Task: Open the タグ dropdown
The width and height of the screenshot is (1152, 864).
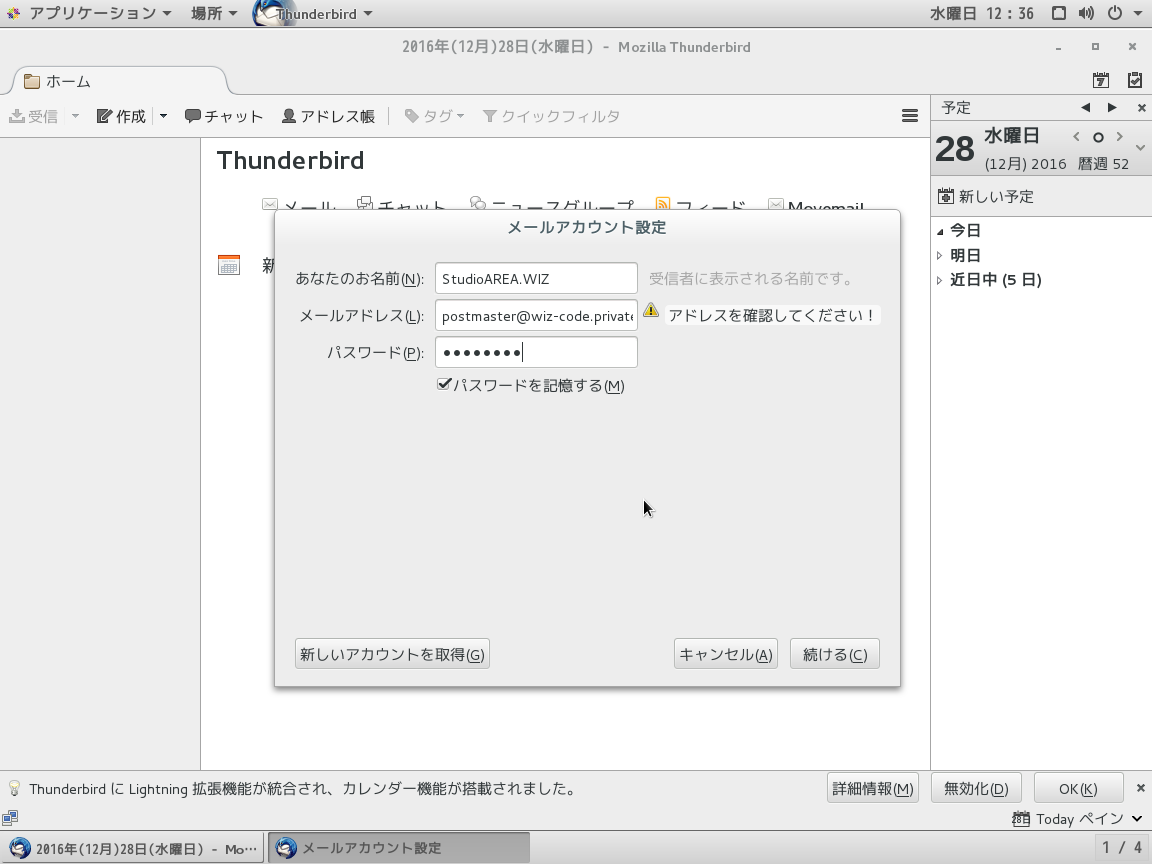Action: pos(435,116)
